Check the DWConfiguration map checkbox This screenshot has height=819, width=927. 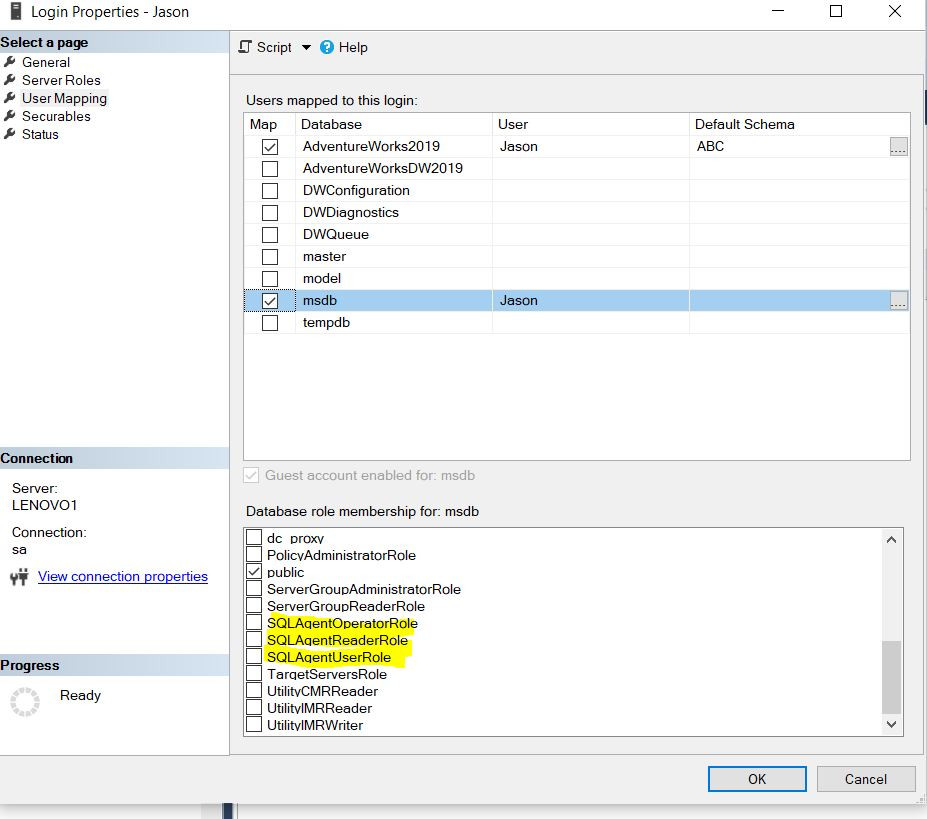click(270, 191)
